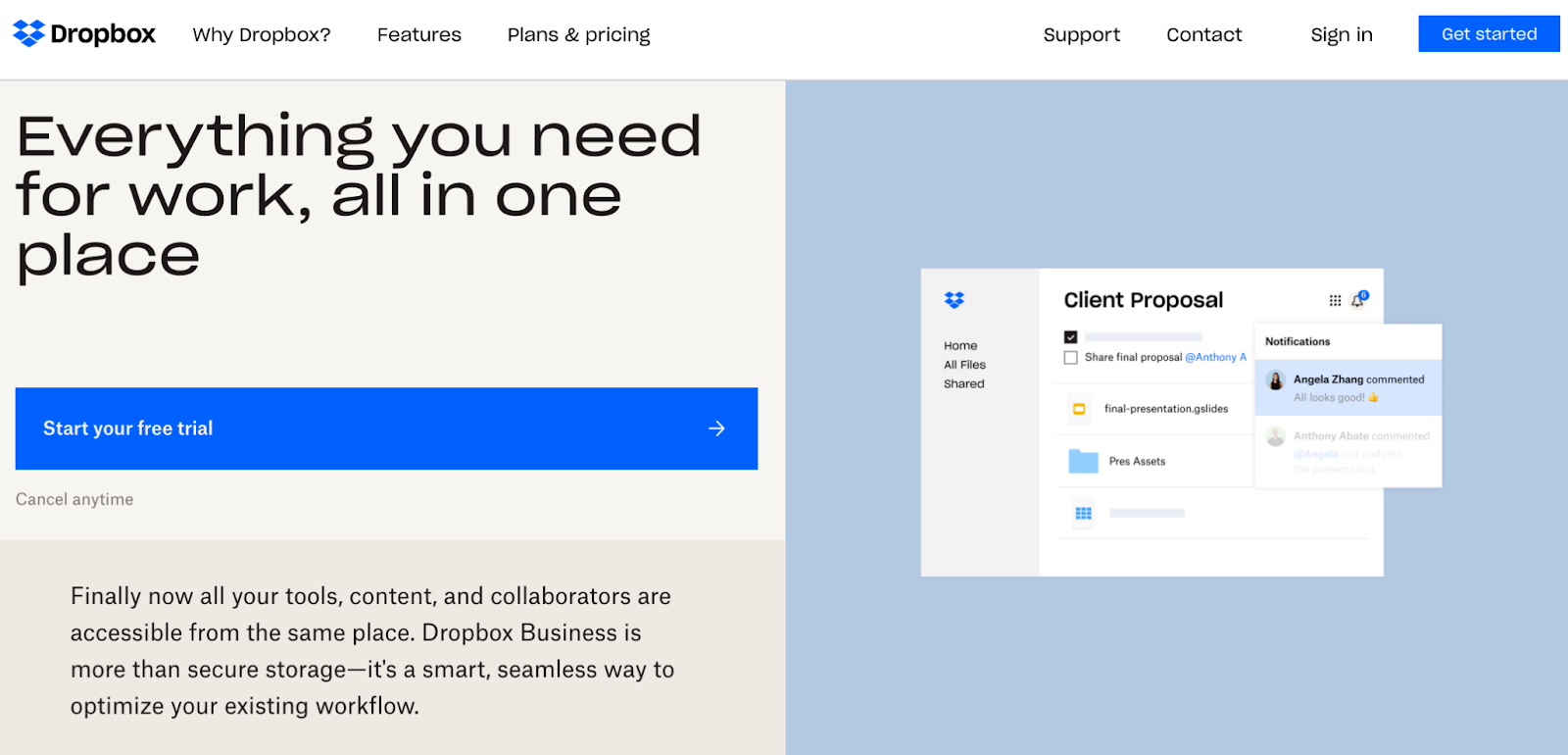Click the blue Pres Assets folder icon
Image resolution: width=1568 pixels, height=755 pixels.
click(1083, 461)
